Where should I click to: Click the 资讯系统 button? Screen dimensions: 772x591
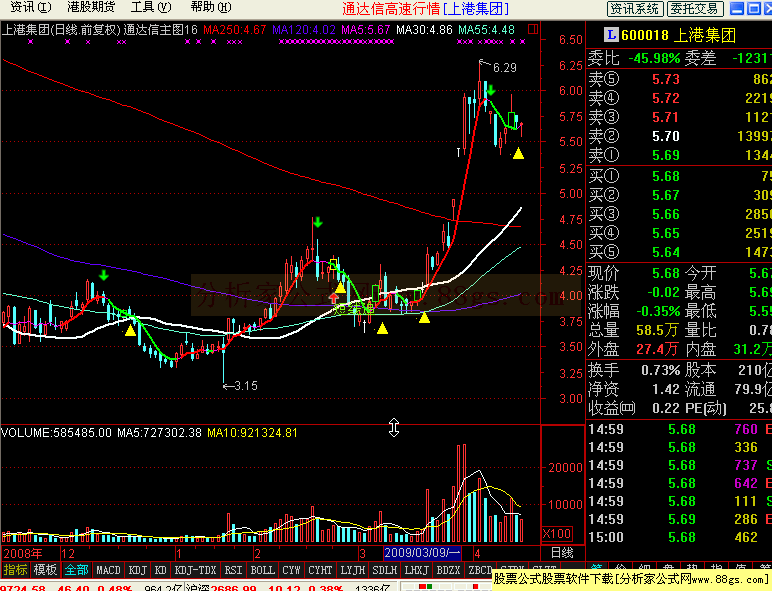coord(635,8)
